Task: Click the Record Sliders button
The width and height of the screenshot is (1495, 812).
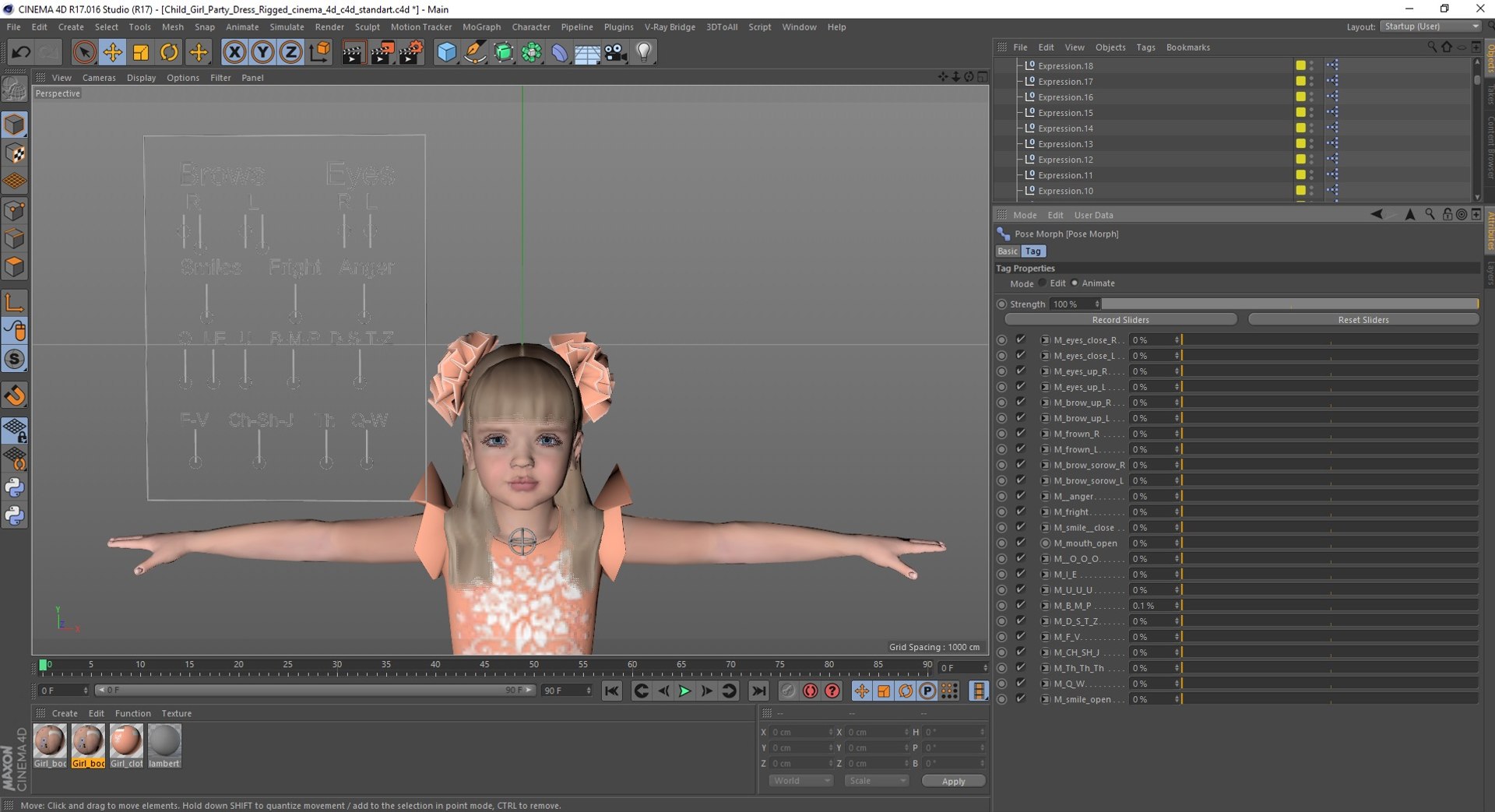Action: 1120,320
